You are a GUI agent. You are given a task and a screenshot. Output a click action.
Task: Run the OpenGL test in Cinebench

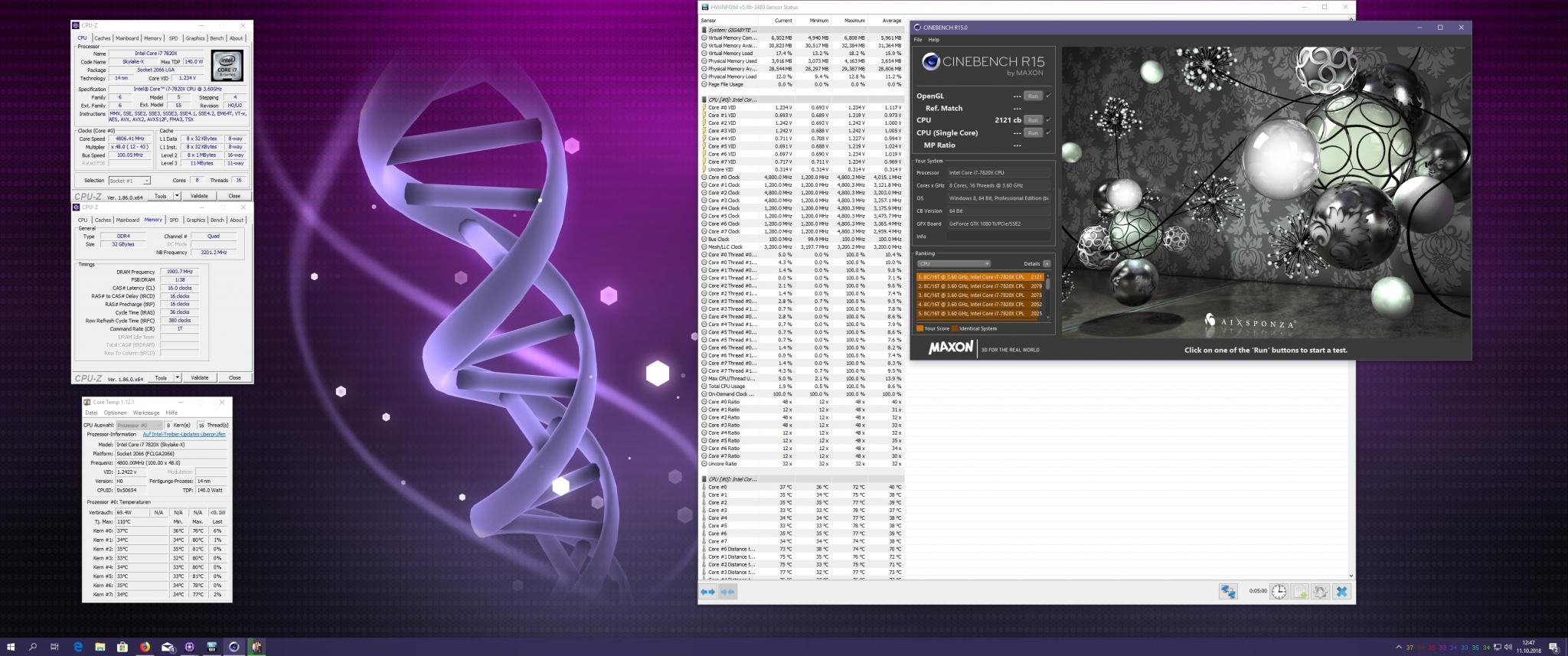point(1033,96)
